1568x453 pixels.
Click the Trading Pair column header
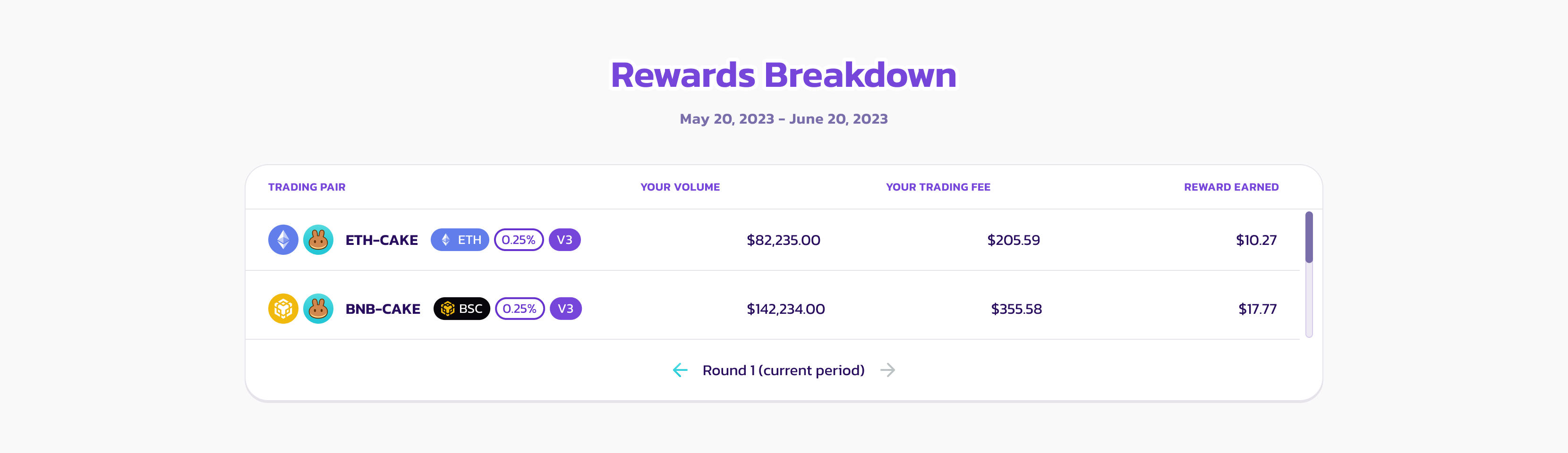click(307, 187)
